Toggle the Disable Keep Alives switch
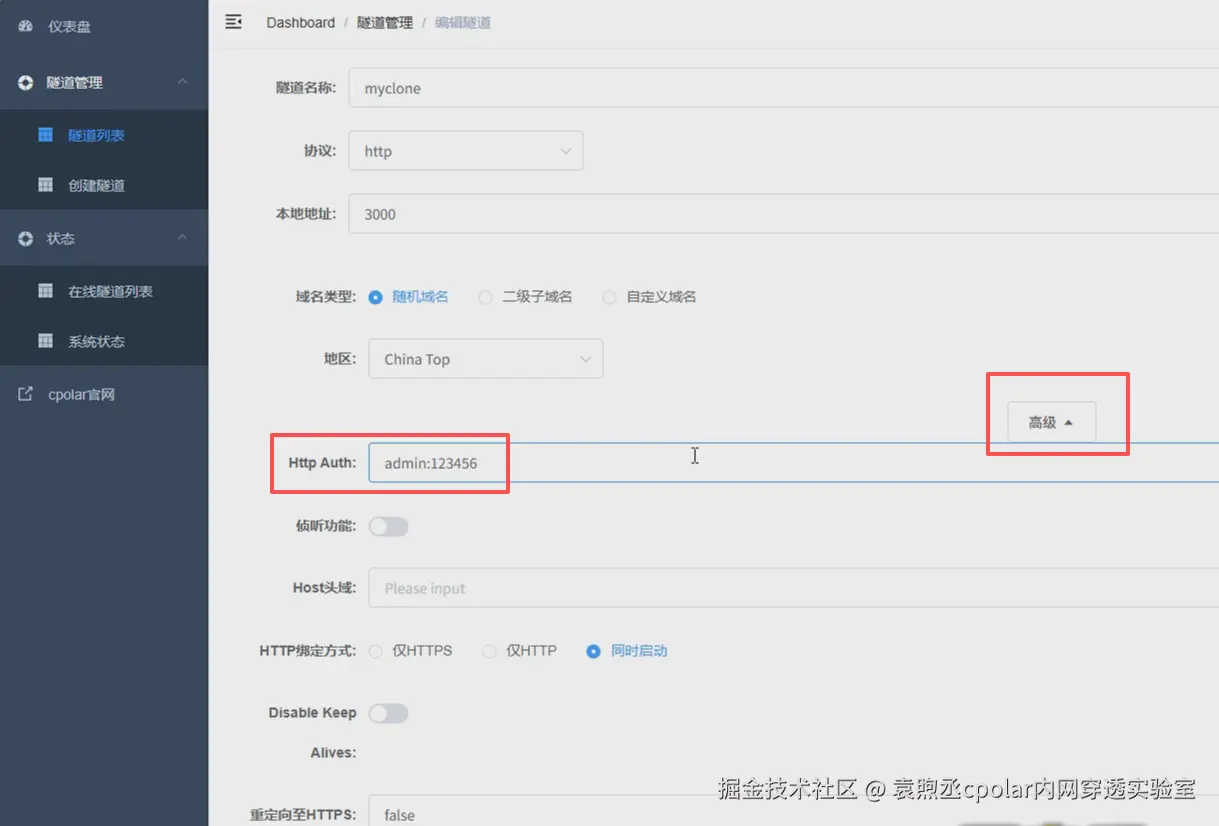 388,713
